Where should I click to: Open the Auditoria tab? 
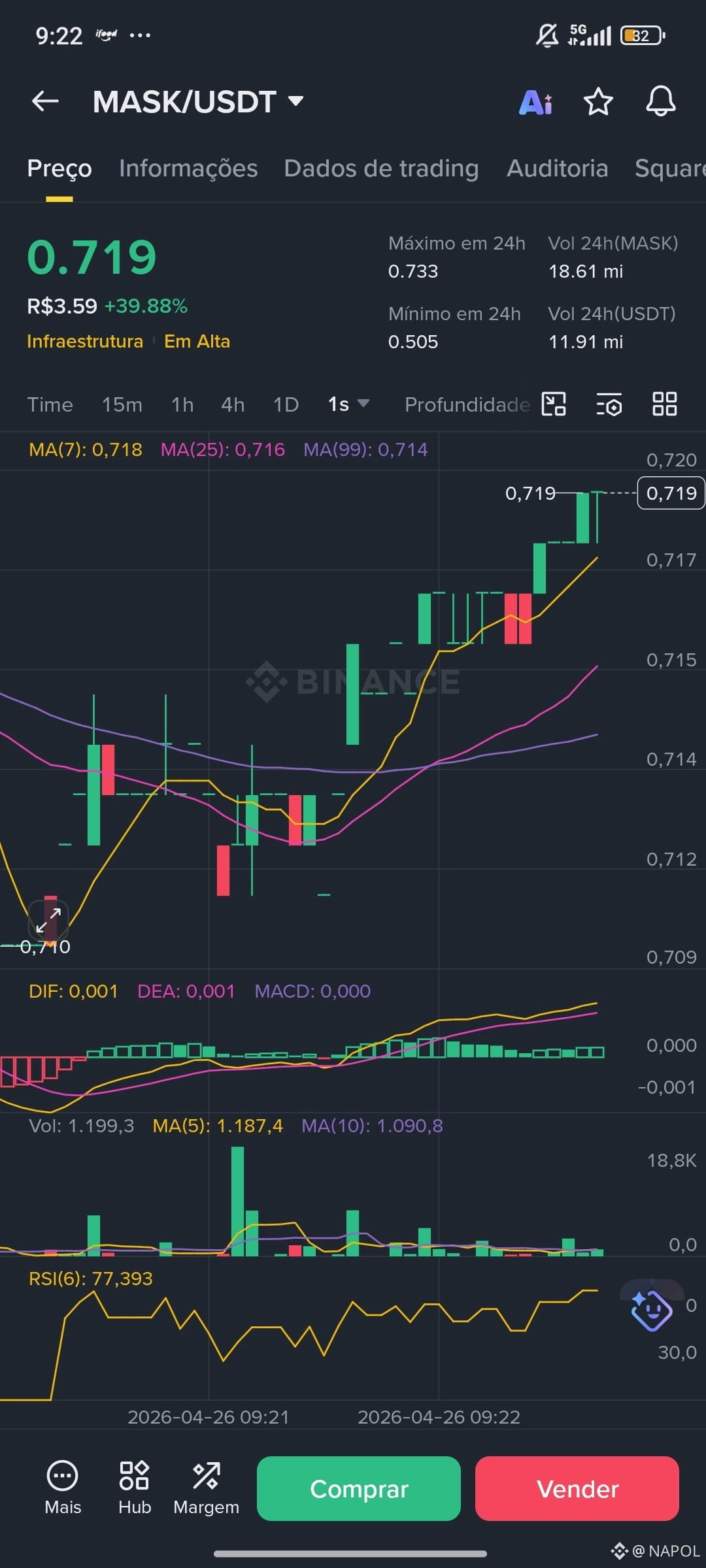pyautogui.click(x=557, y=169)
